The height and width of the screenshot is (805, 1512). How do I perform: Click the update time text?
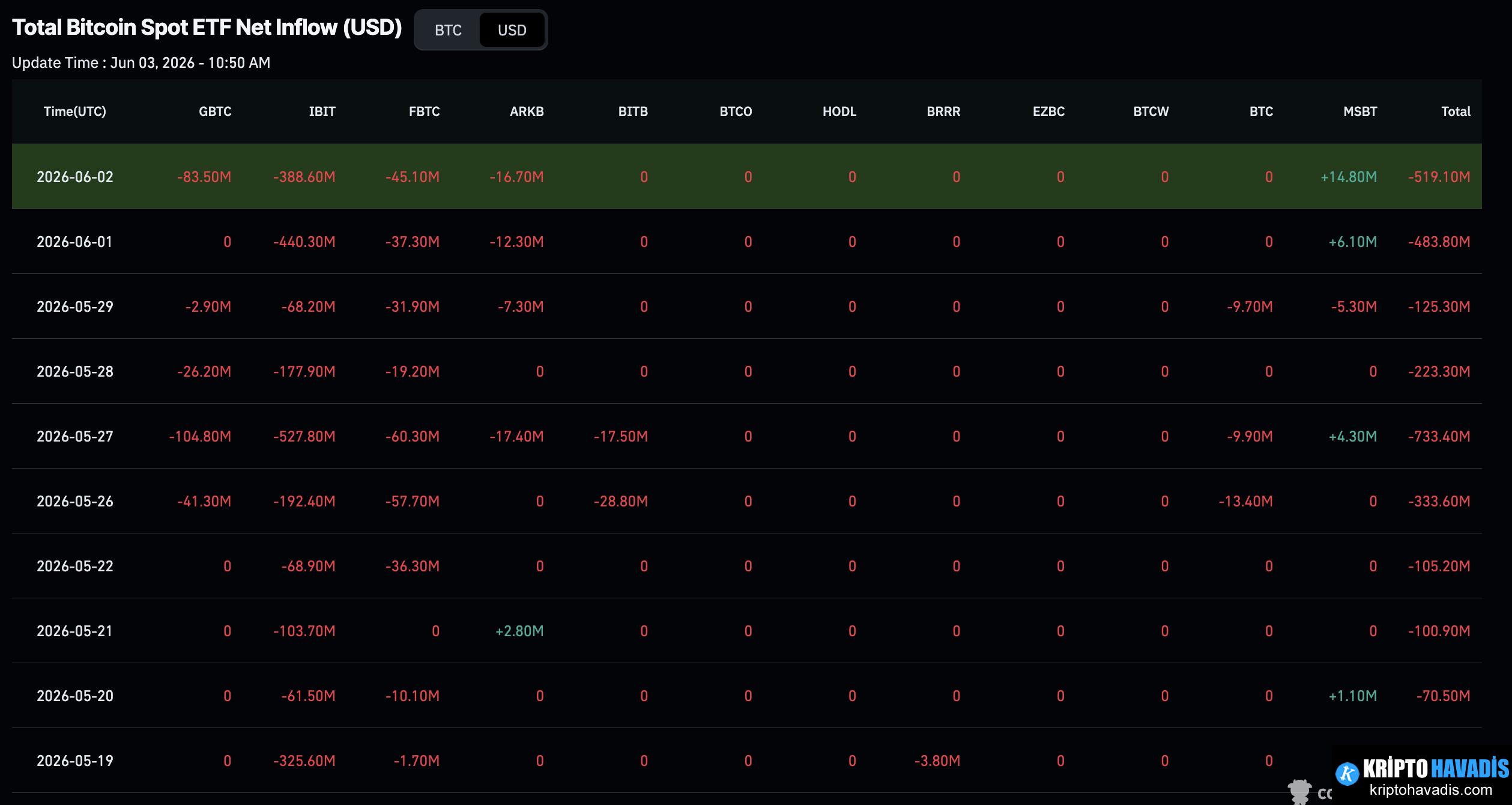coord(141,62)
